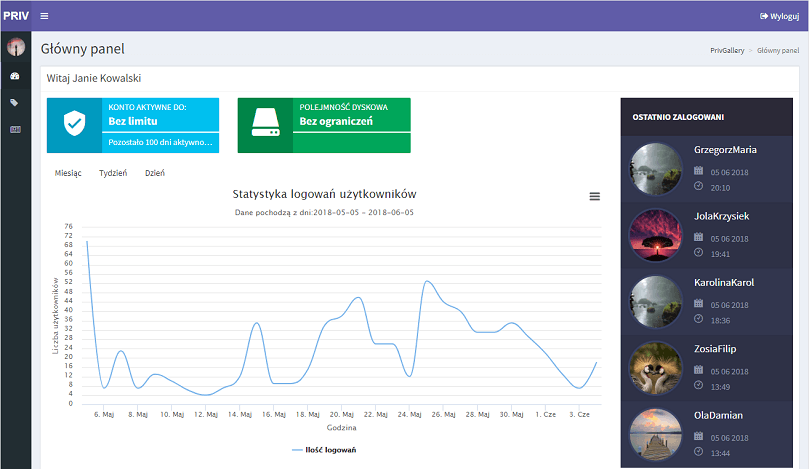The image size is (809, 469).
Task: Open the dashboard gauge icon in sidebar
Action: click(x=15, y=76)
